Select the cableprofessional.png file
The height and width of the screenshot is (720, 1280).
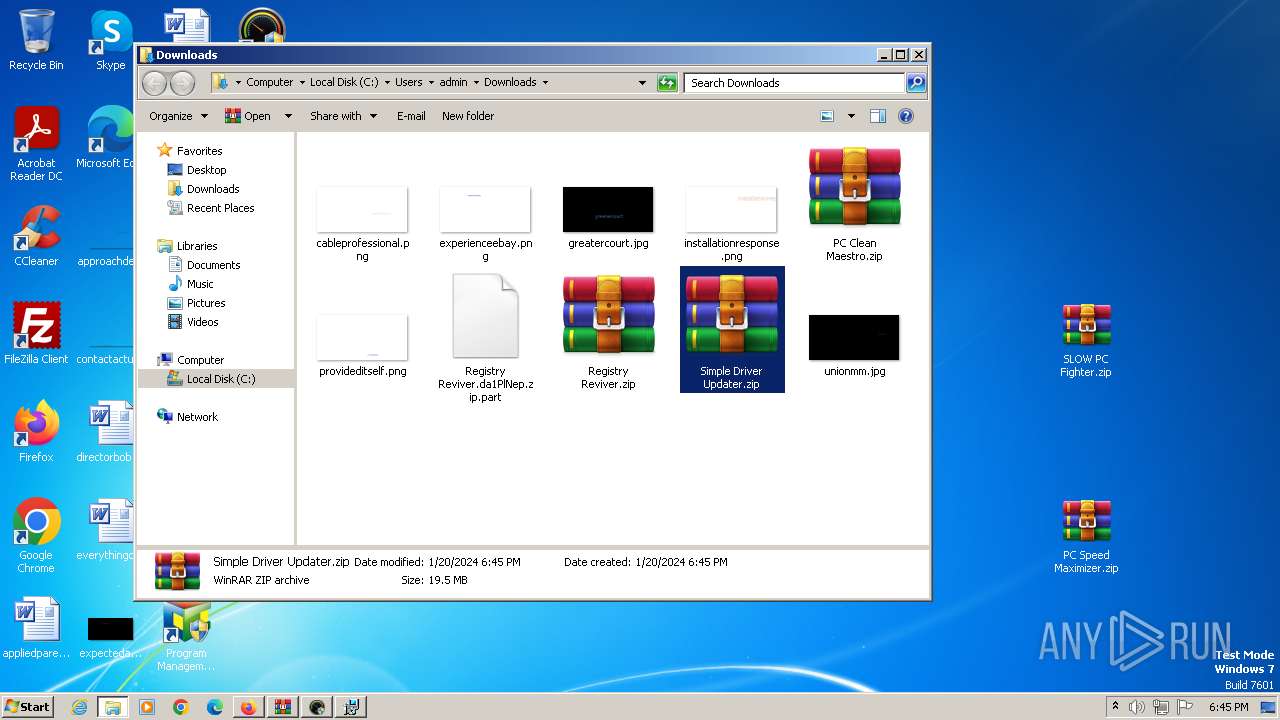[x=362, y=224]
